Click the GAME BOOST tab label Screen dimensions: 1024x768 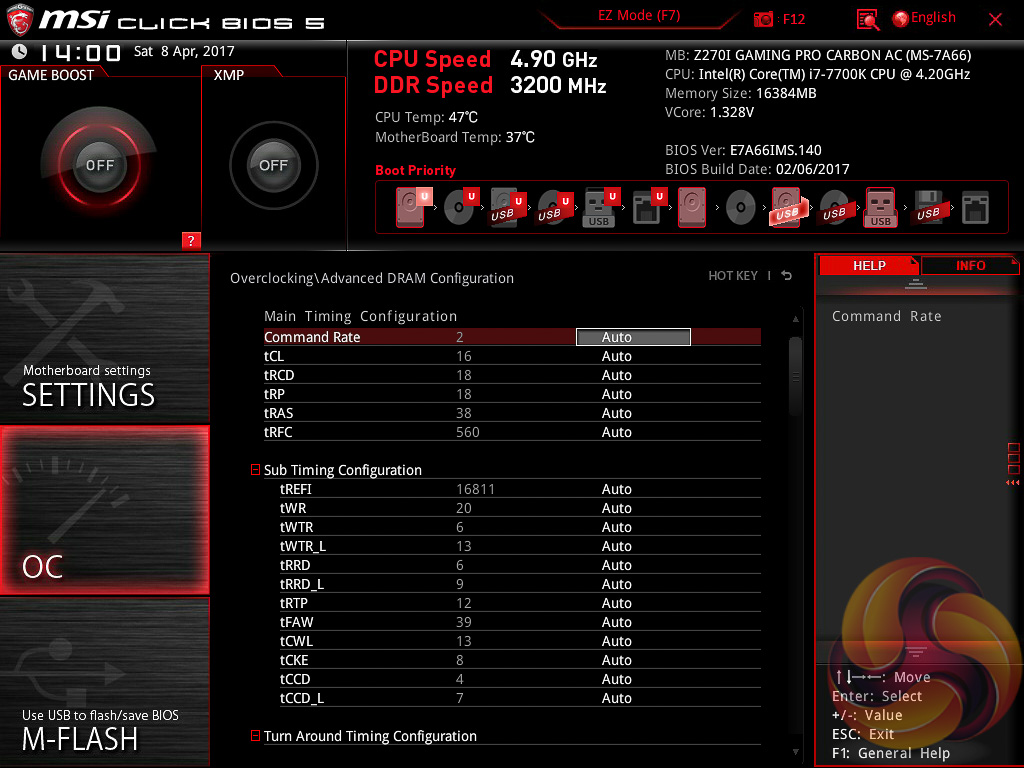(x=51, y=75)
